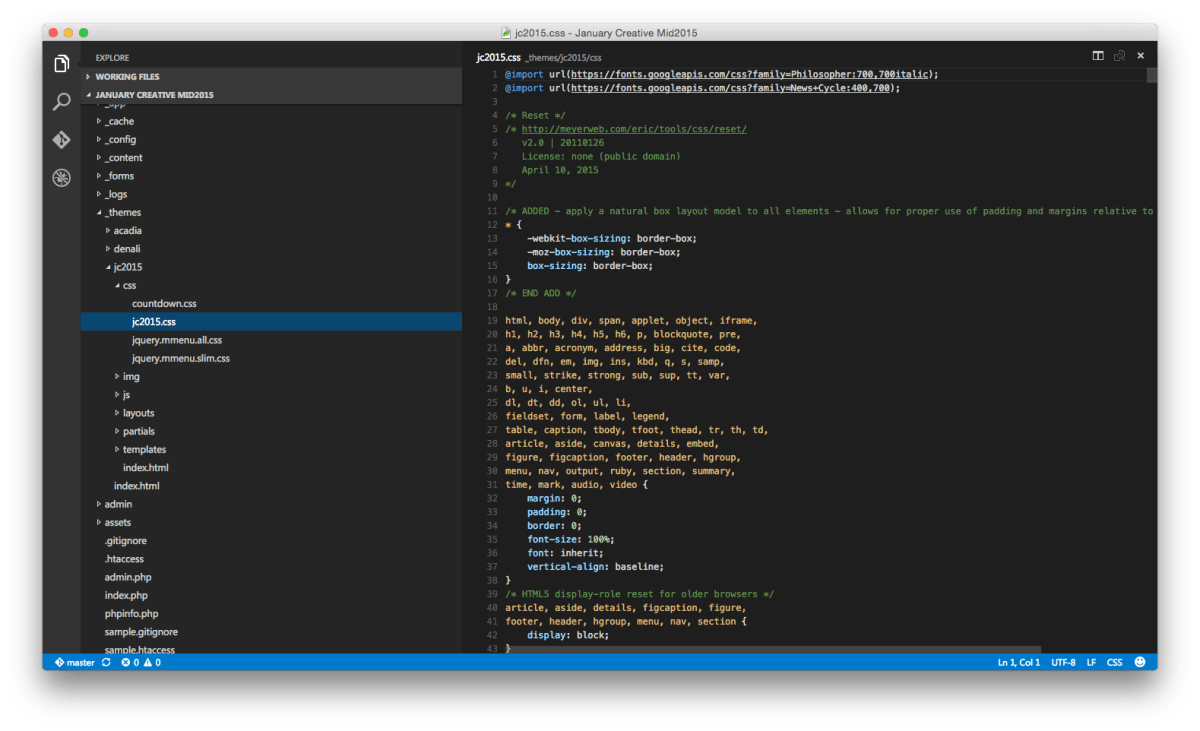1200x731 pixels.
Task: Click the EXPLORE sidebar header
Action: [x=112, y=58]
